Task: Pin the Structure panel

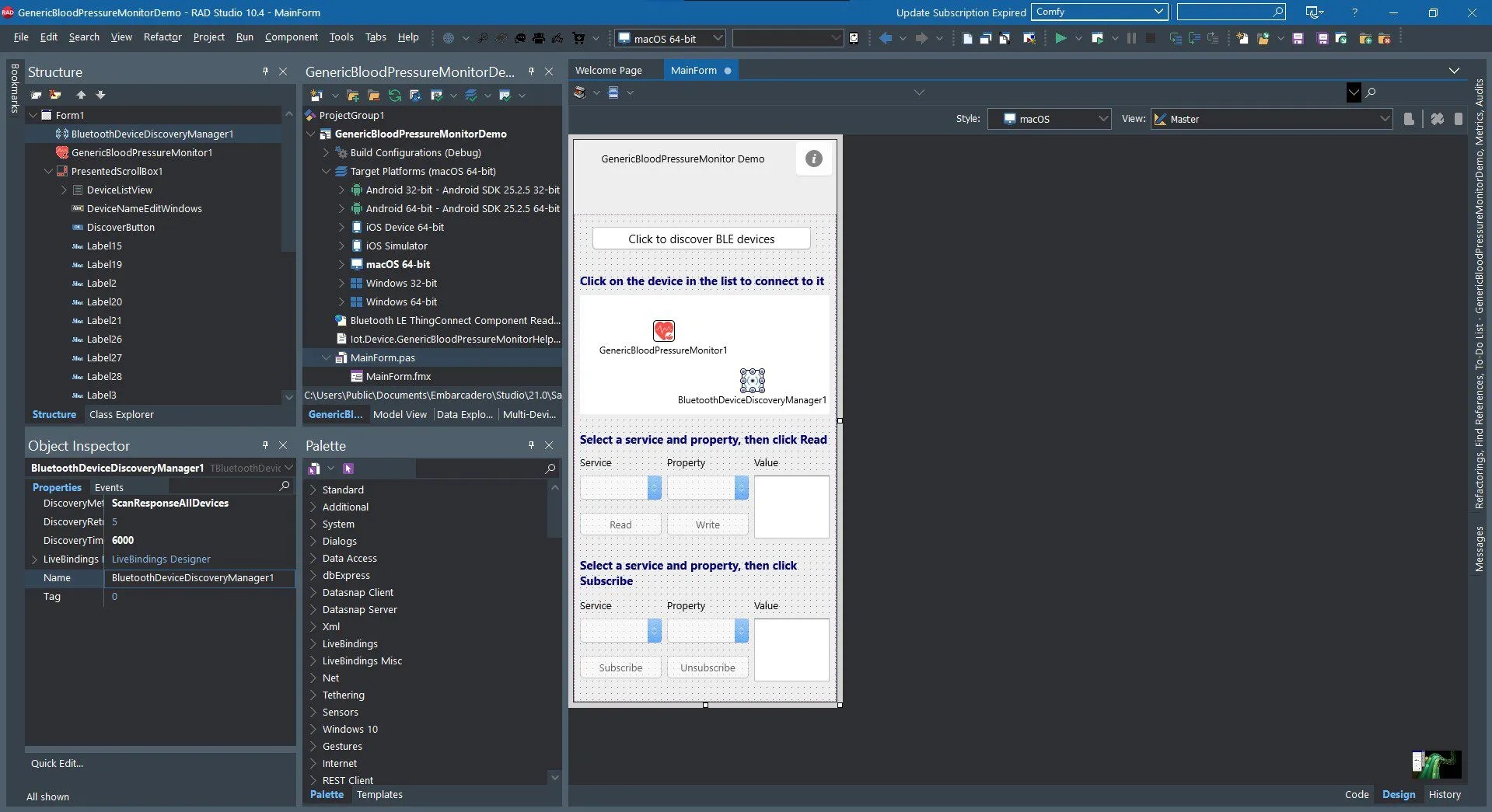Action: [x=265, y=71]
